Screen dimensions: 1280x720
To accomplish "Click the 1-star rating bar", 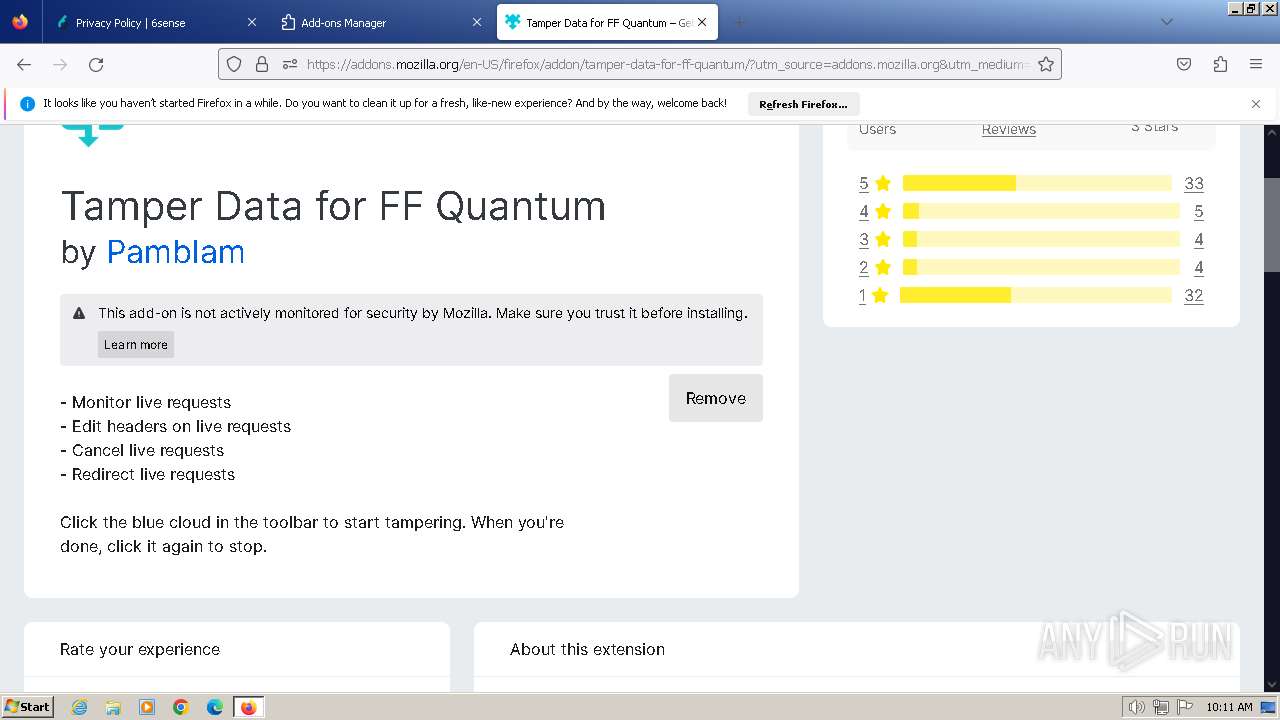I will tap(1036, 295).
